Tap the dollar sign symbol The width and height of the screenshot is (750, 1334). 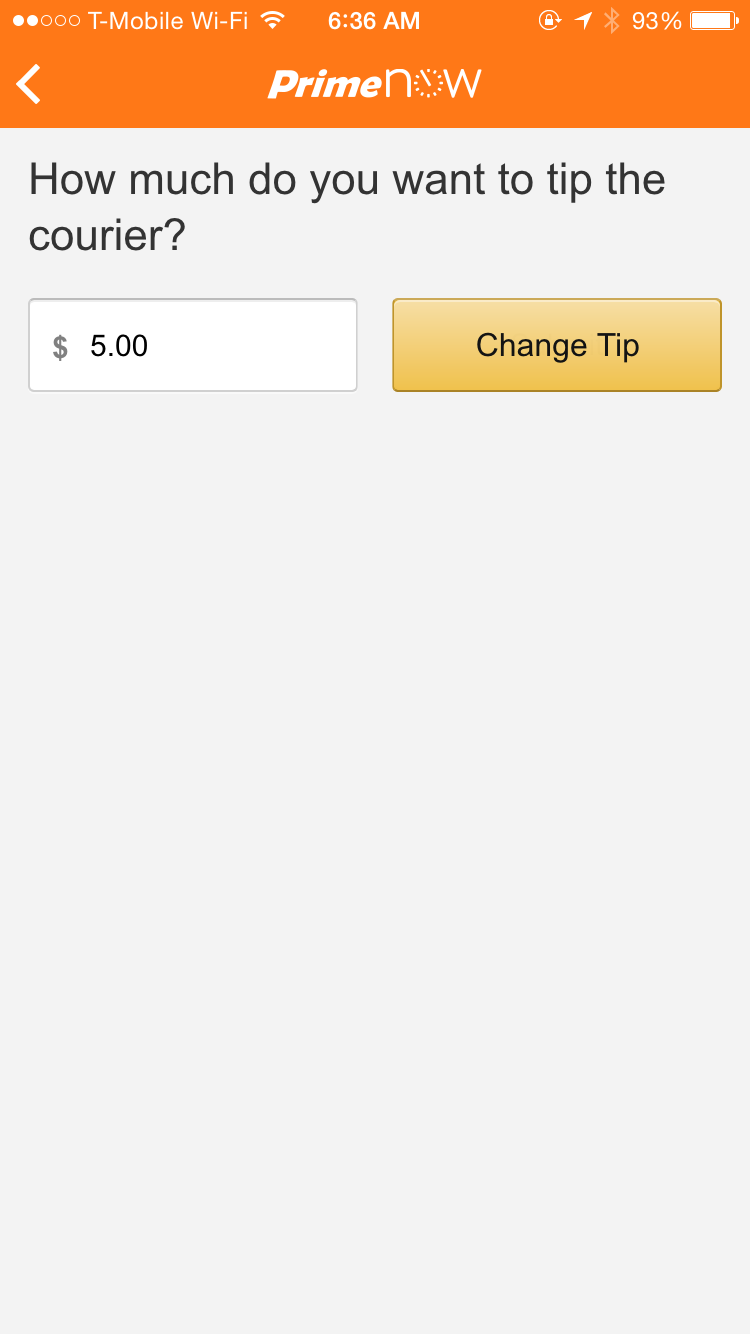click(60, 347)
